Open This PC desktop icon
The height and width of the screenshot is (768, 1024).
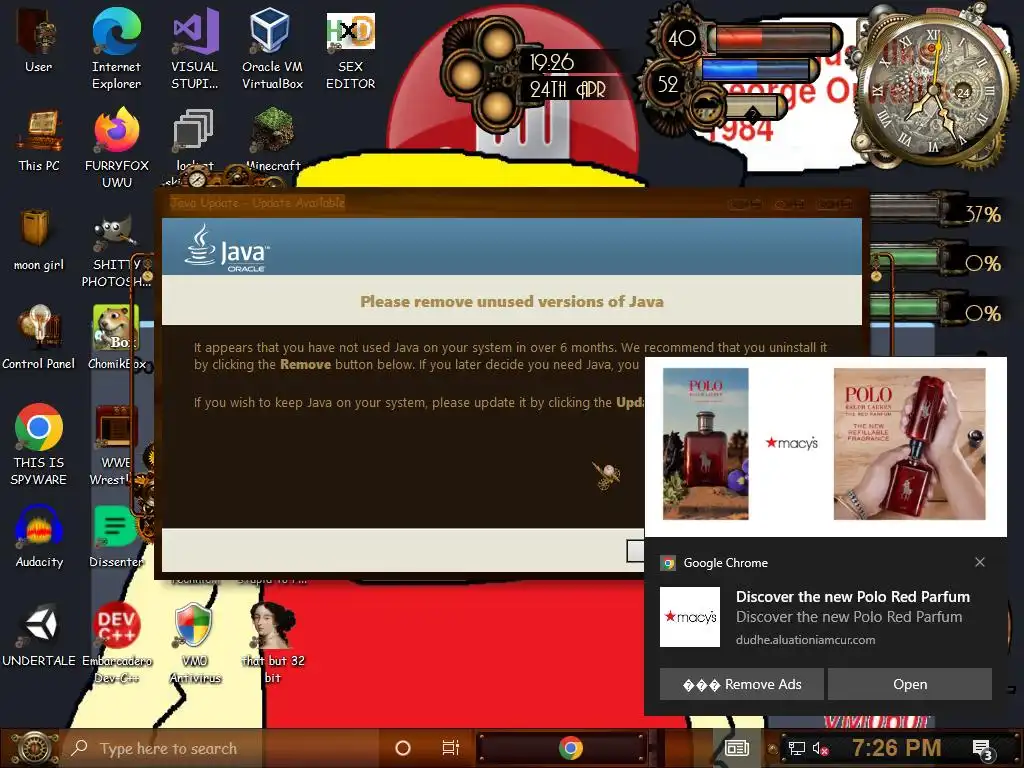pyautogui.click(x=39, y=140)
